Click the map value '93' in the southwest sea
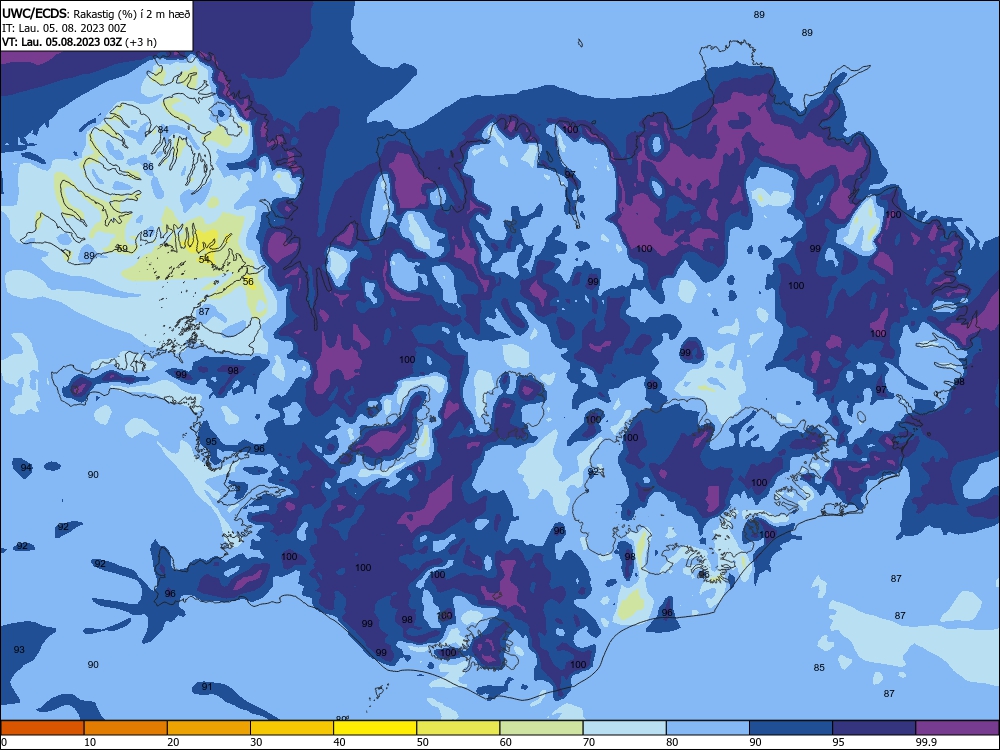The width and height of the screenshot is (1000, 750). click(19, 649)
